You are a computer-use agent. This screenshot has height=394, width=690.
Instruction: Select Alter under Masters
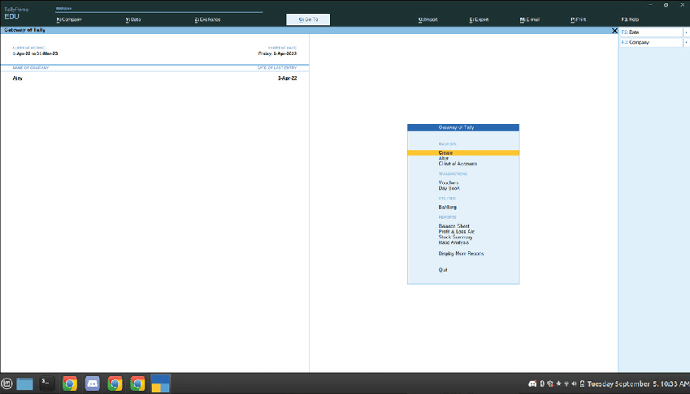coord(444,158)
